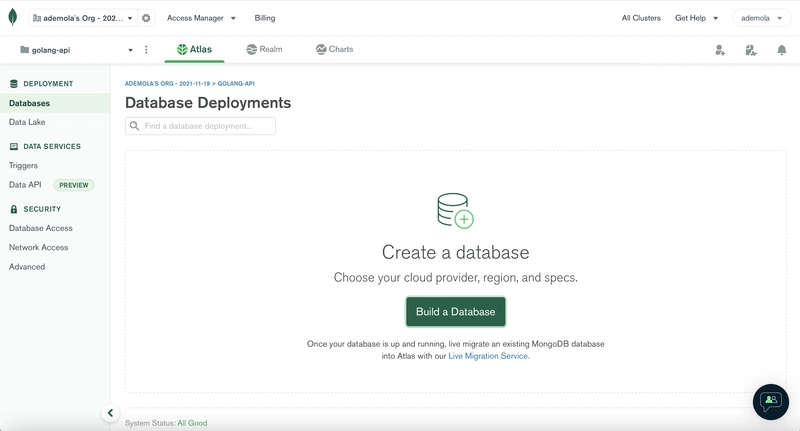The image size is (800, 431).
Task: Open the Live Migration Service link
Action: (489, 356)
